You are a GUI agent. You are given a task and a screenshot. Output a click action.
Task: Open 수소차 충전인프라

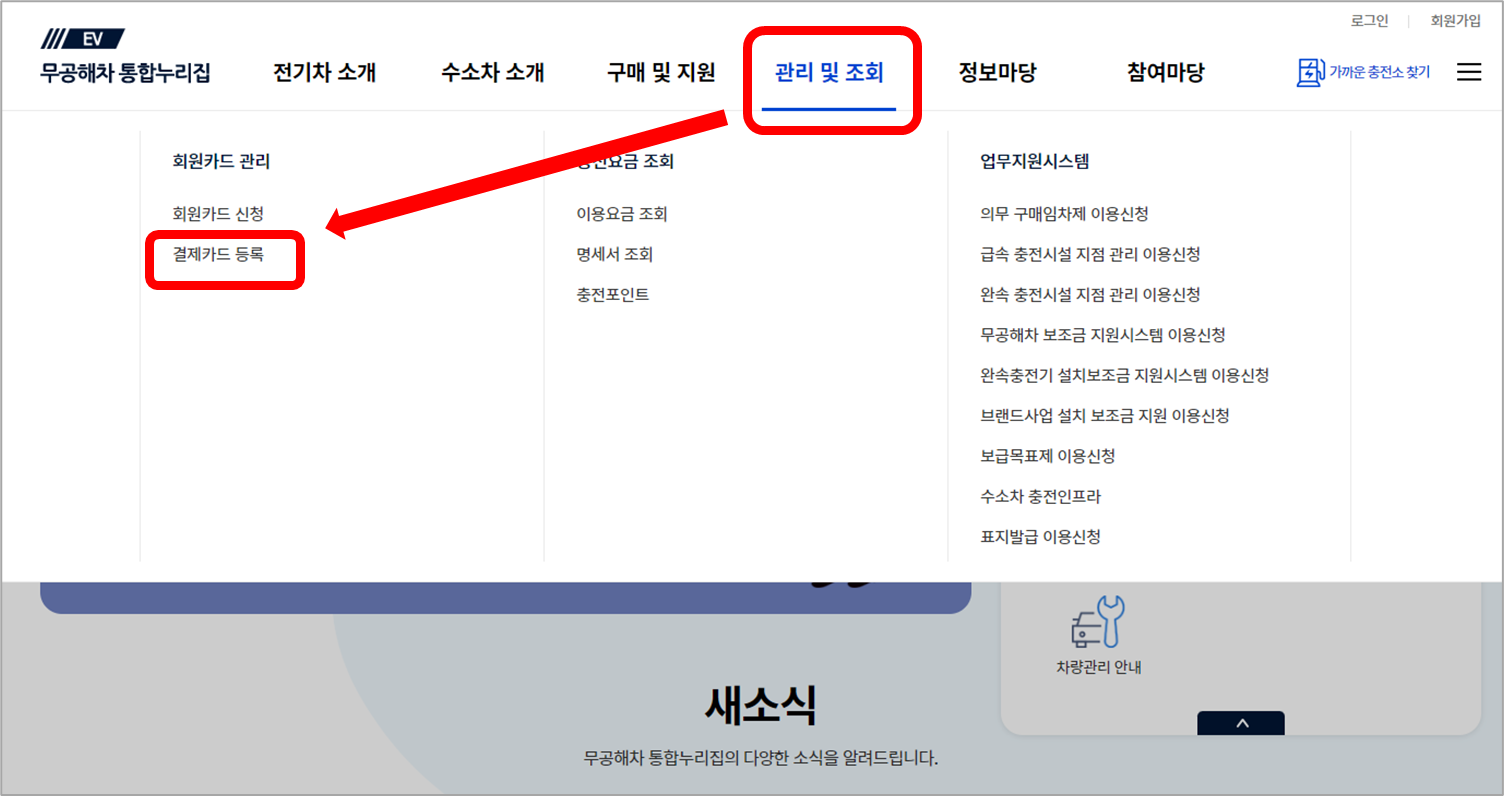(x=1041, y=496)
